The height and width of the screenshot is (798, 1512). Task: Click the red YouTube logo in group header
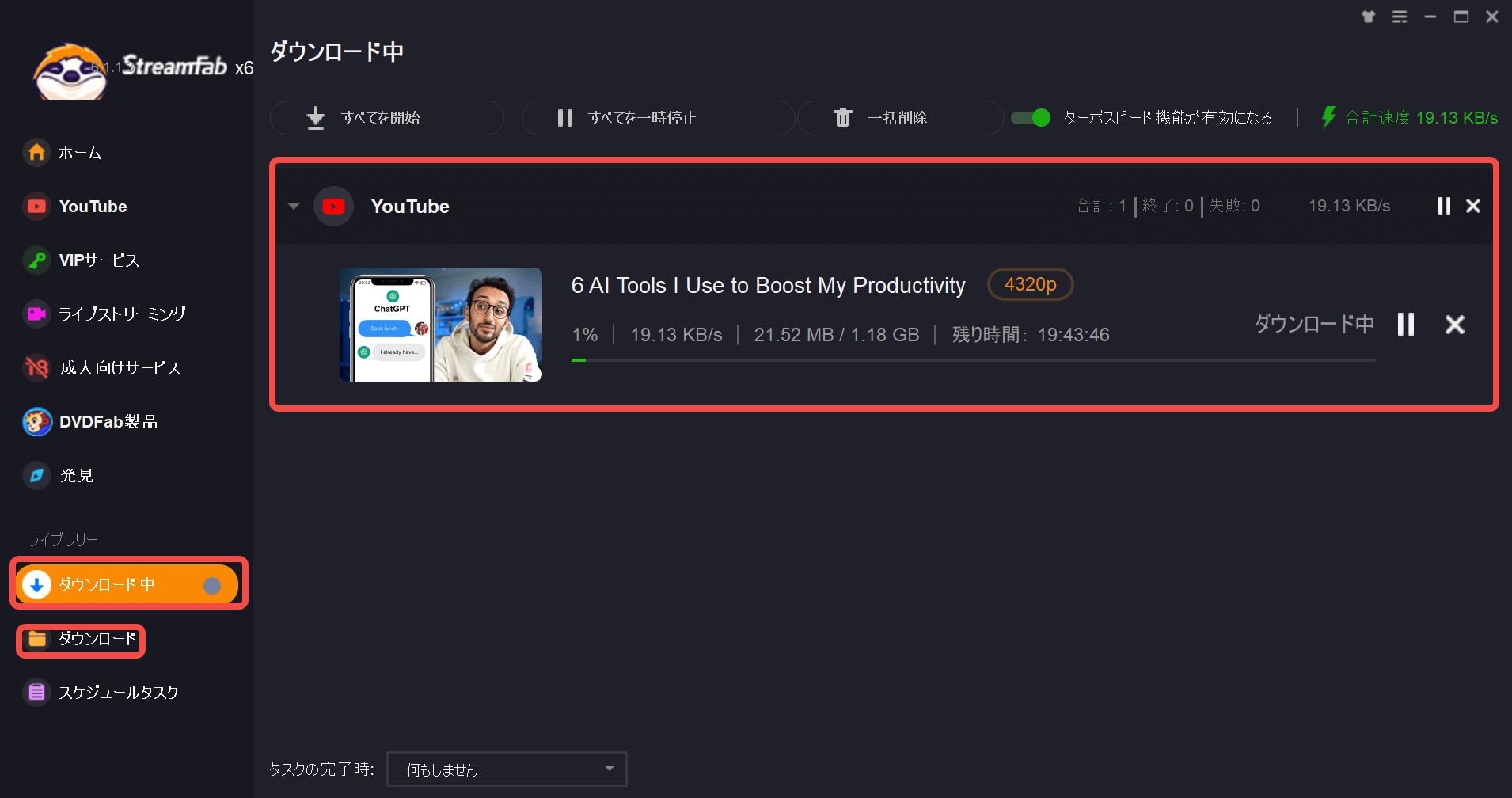coord(333,207)
